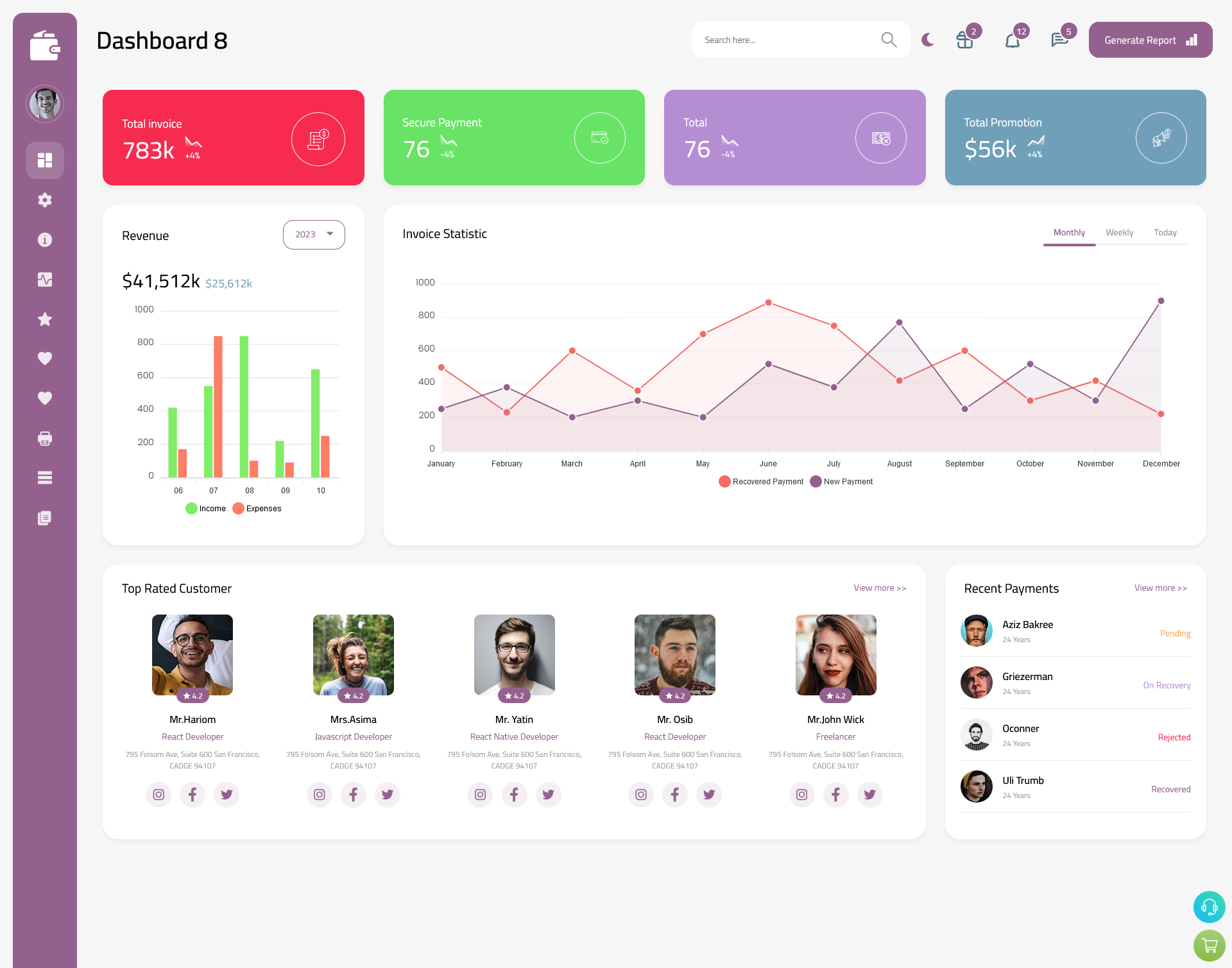Open notifications bell dropdown with badge 12
The width and height of the screenshot is (1232, 968).
click(x=1012, y=39)
